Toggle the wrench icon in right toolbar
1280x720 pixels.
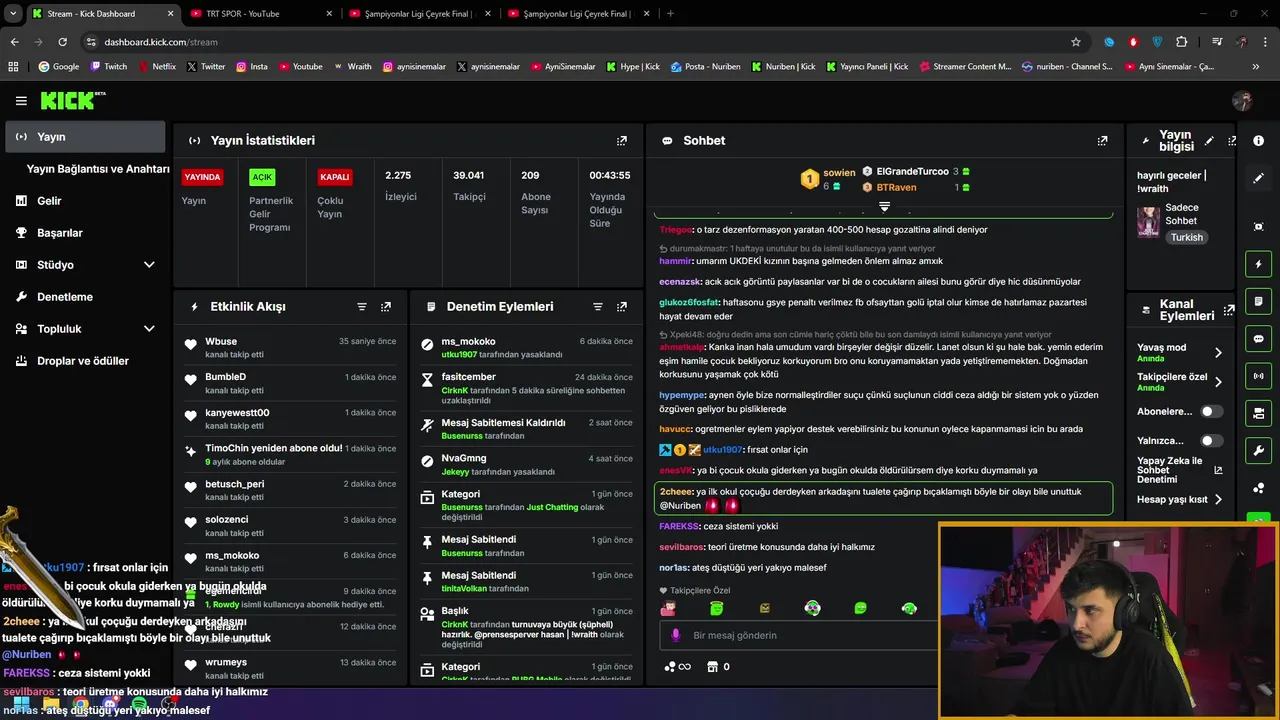(x=1259, y=450)
